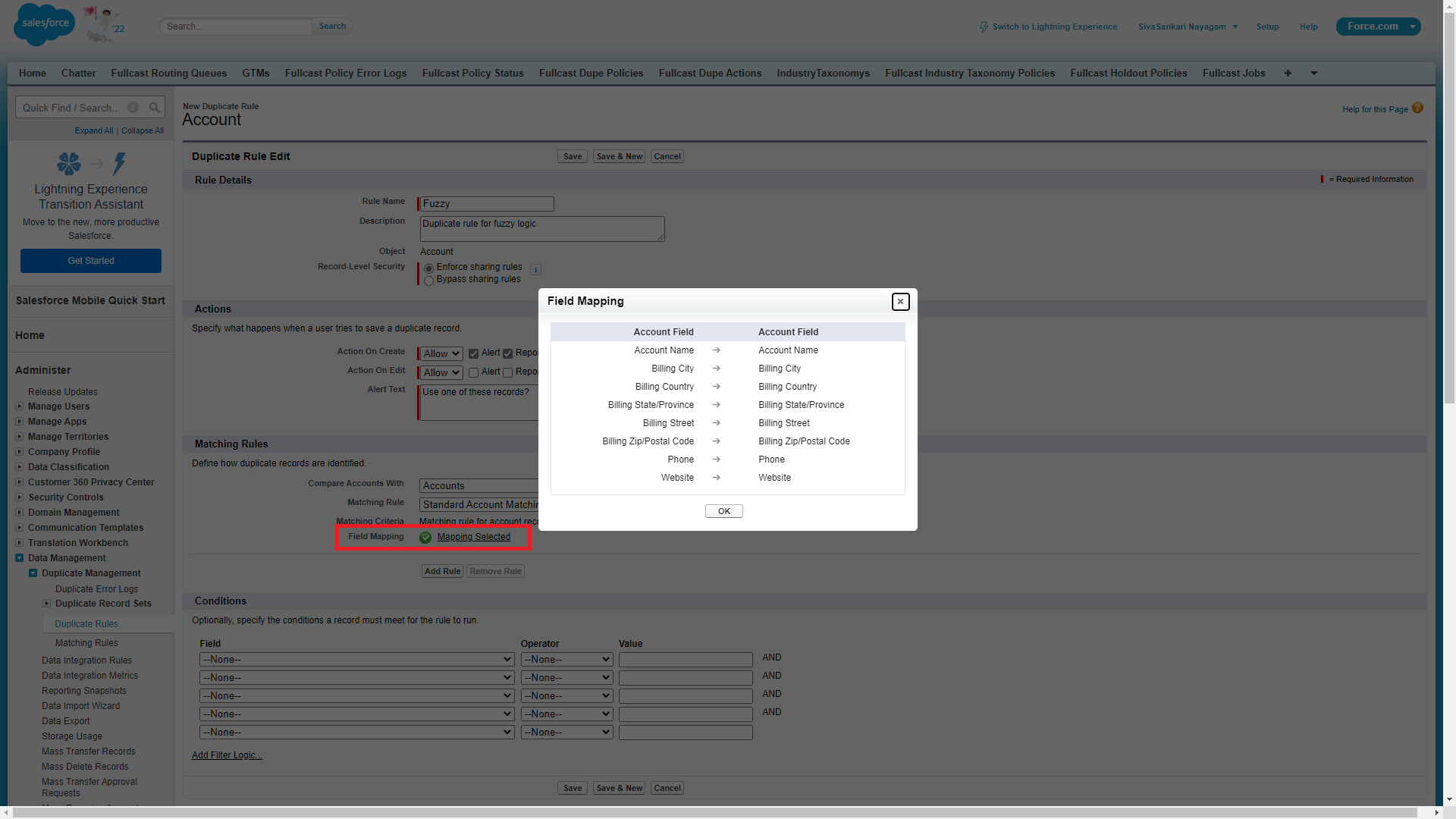Click the Description text area
This screenshot has width=1456, height=819.
click(542, 229)
